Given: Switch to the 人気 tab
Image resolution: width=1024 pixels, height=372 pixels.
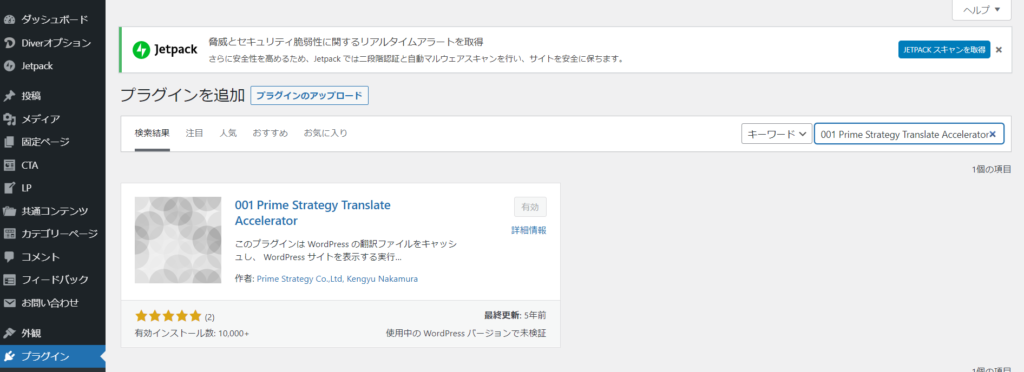Looking at the screenshot, I should pos(229,133).
